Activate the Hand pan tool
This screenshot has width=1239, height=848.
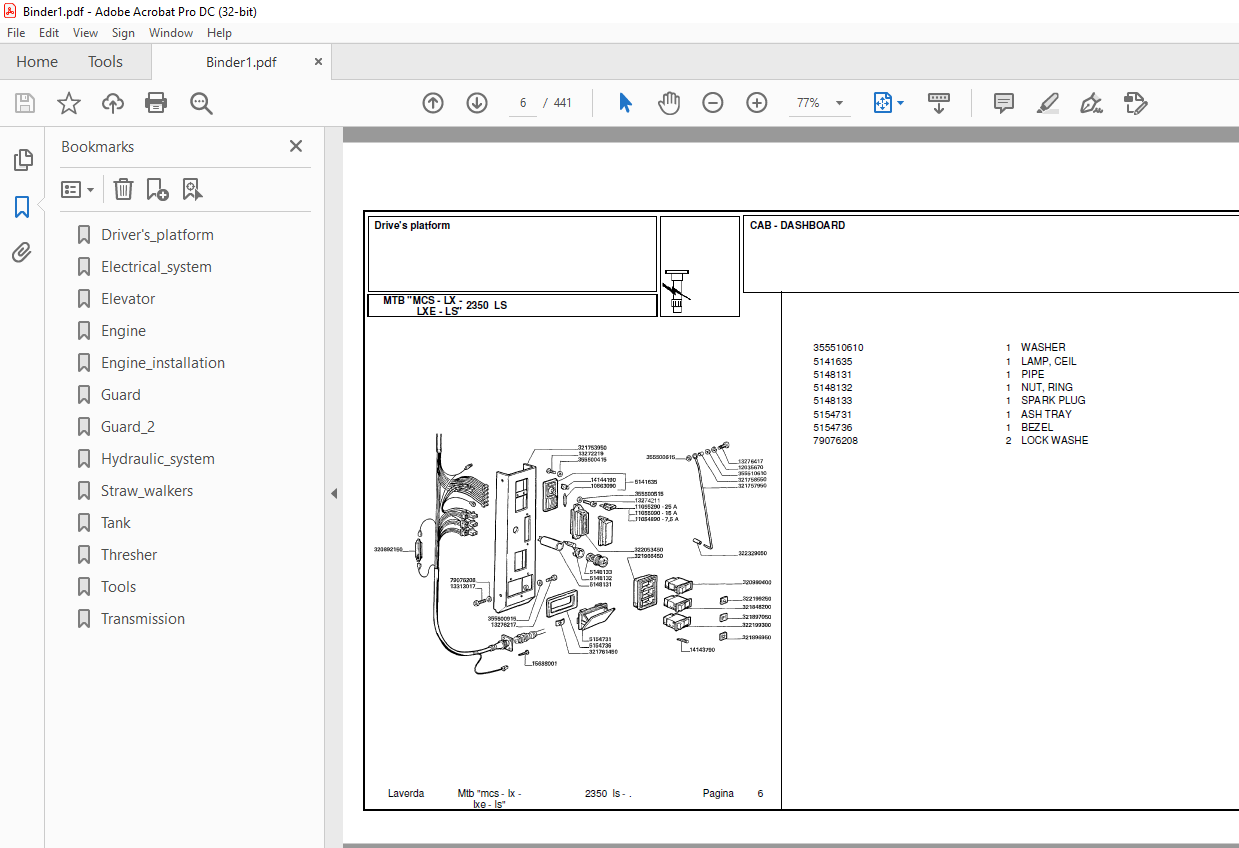669,103
